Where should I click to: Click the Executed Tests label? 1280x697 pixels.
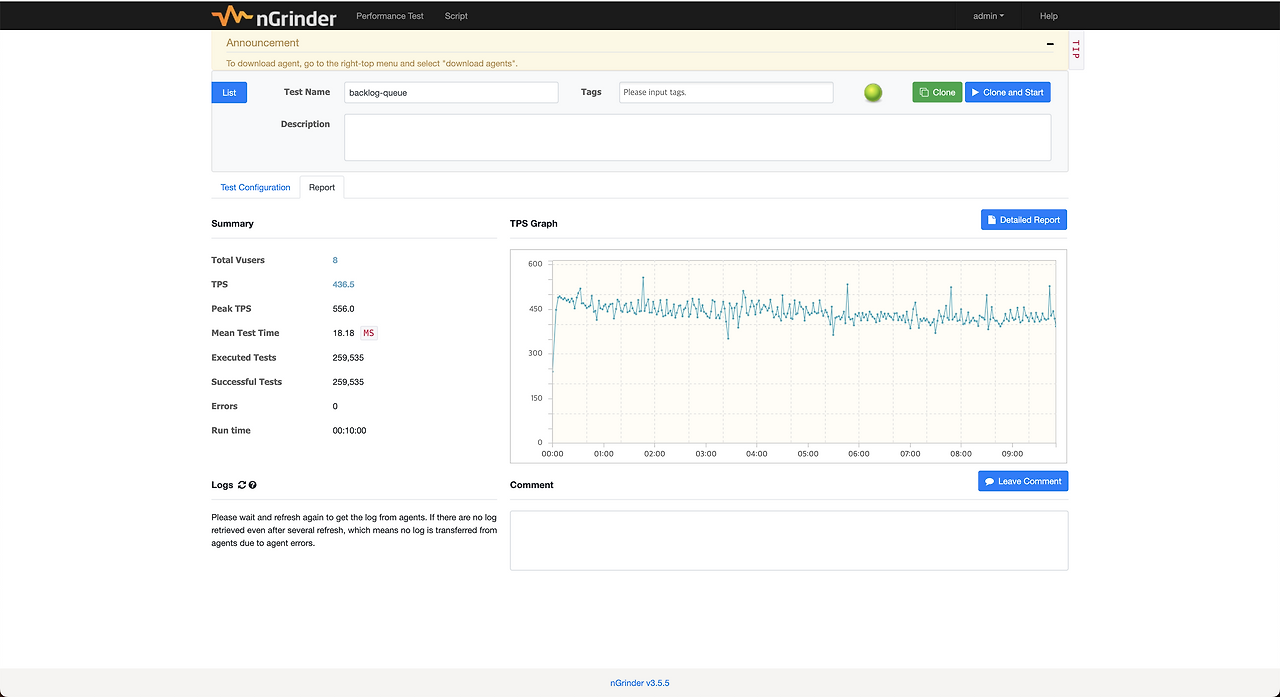(x=244, y=357)
